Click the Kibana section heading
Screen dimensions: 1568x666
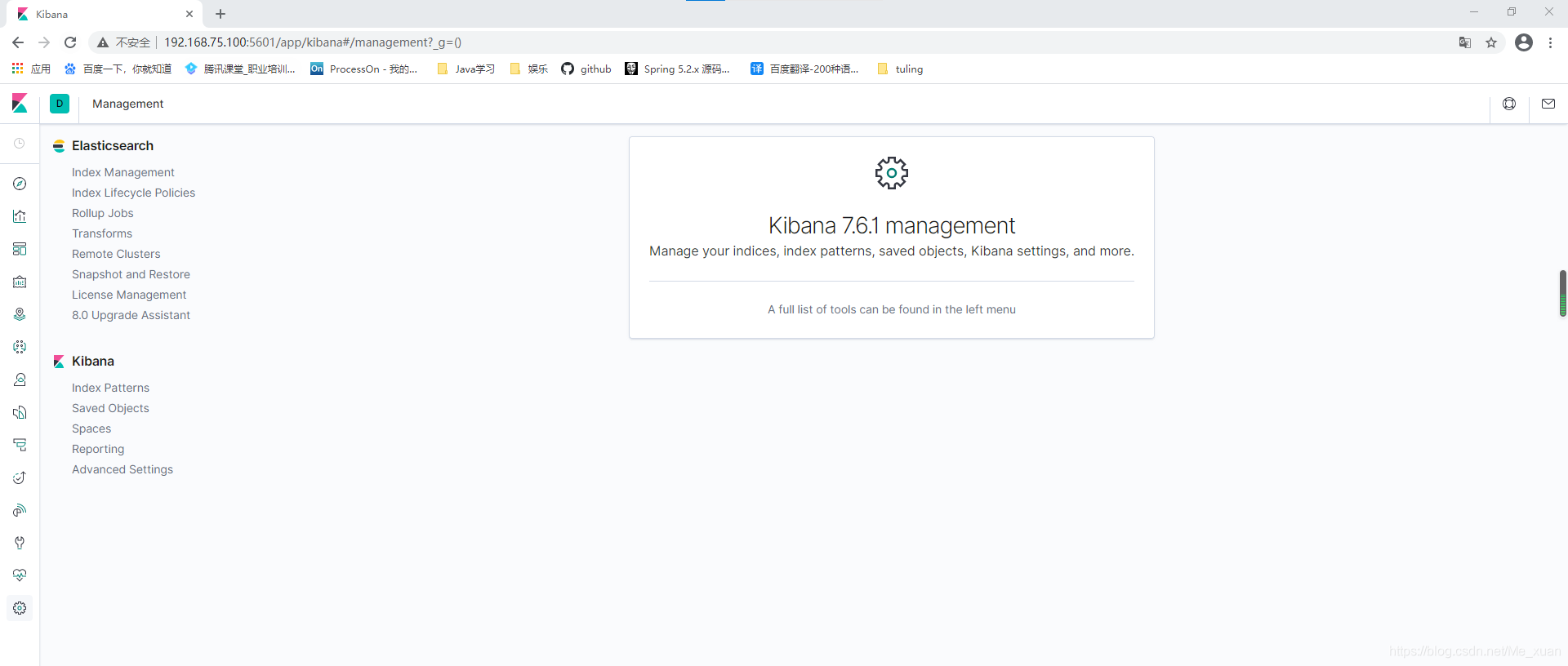93,361
